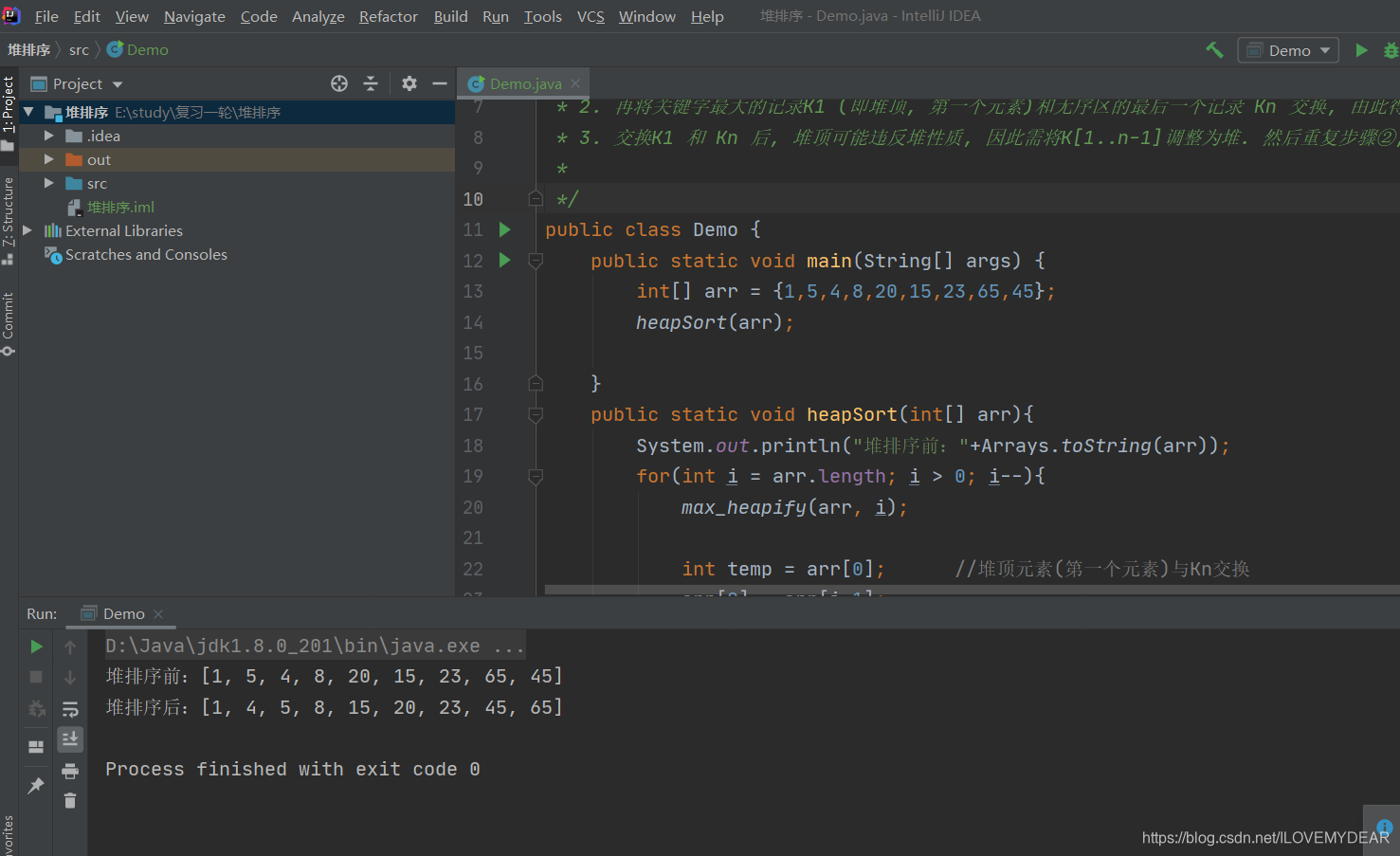The width and height of the screenshot is (1400, 856).
Task: Close the Demo.java editor tab
Action: (x=575, y=83)
